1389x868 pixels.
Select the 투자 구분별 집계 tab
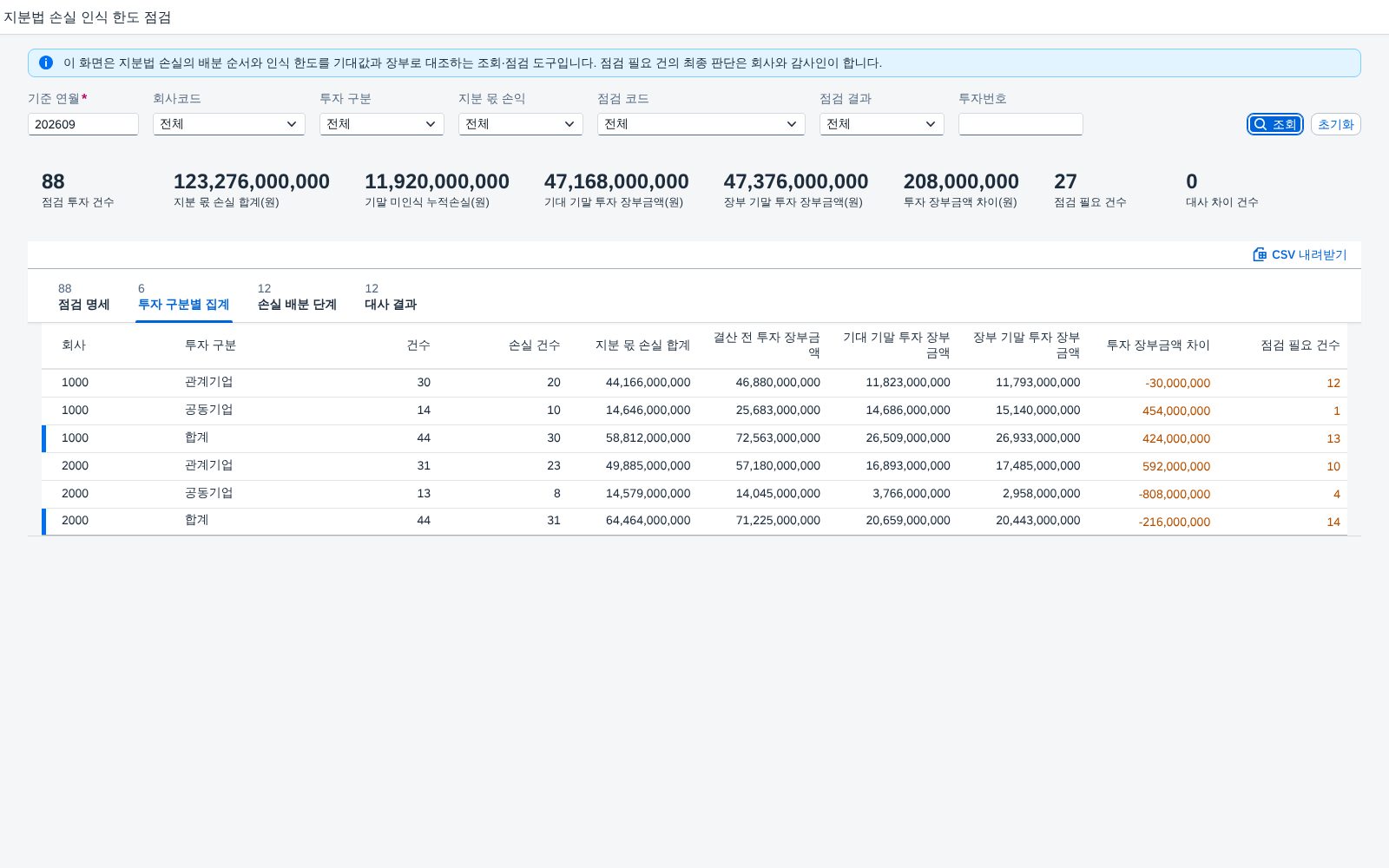tap(184, 297)
